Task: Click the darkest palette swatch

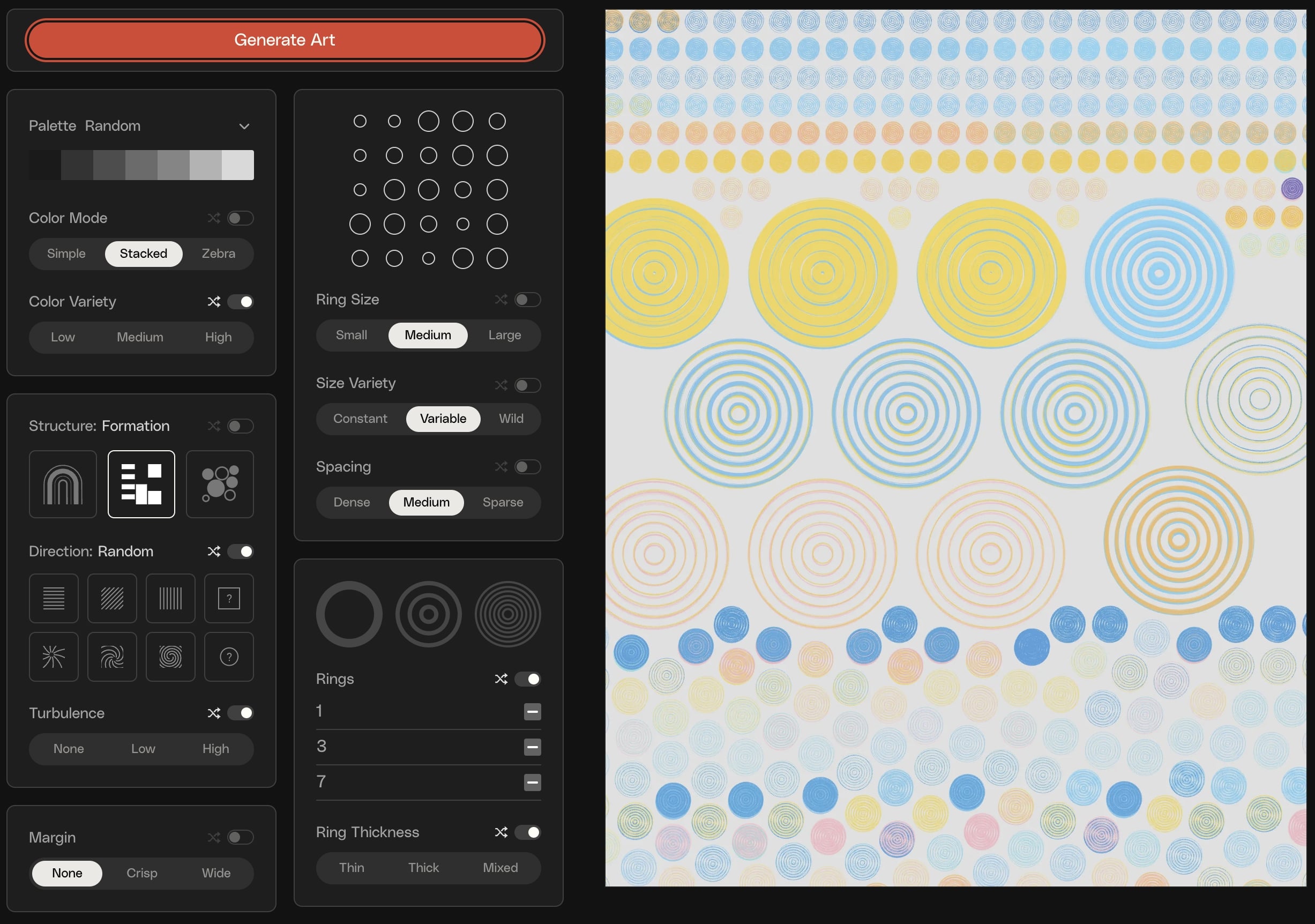Action: (44, 165)
